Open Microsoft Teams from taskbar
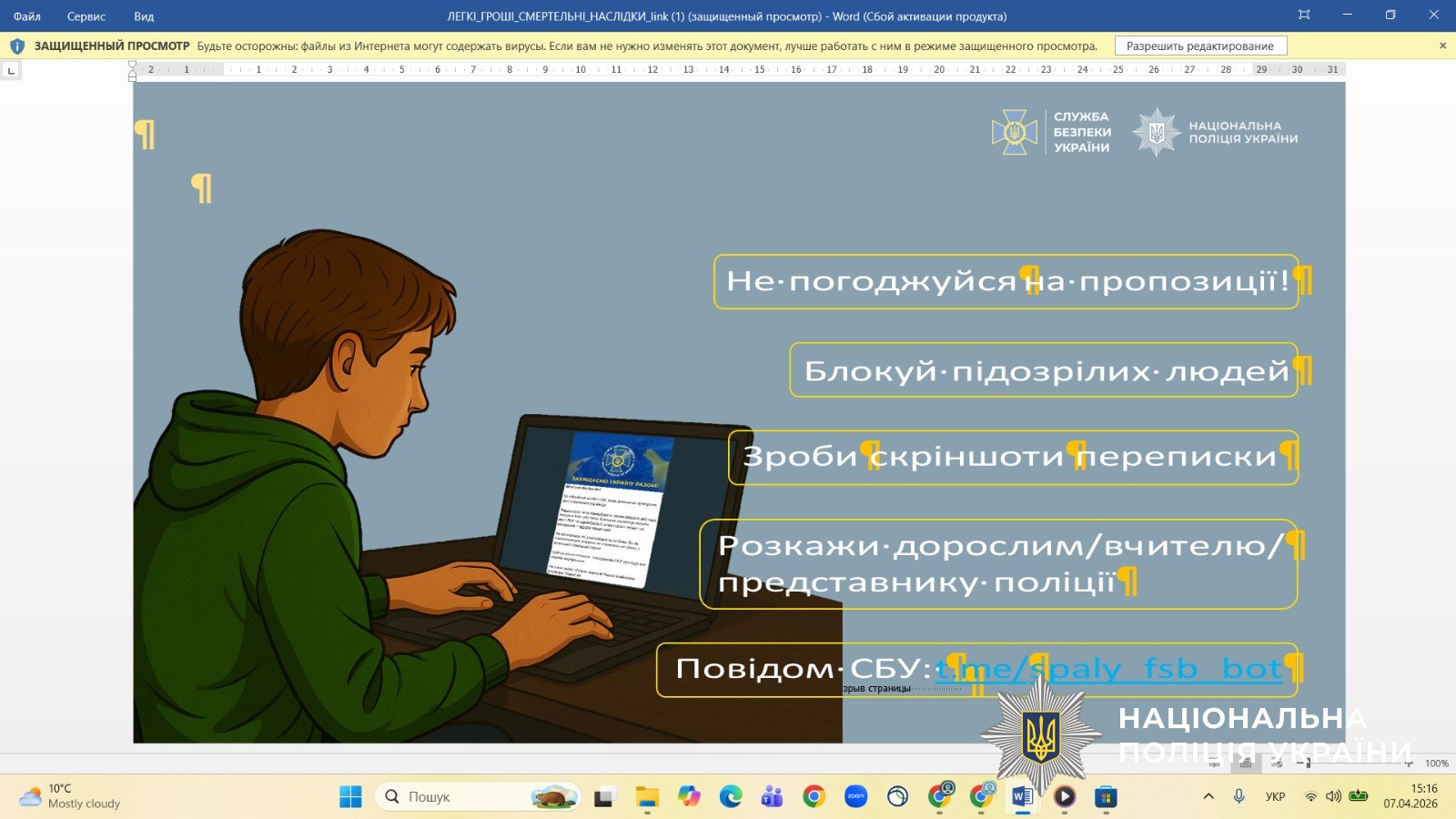The width and height of the screenshot is (1456, 819). [772, 797]
